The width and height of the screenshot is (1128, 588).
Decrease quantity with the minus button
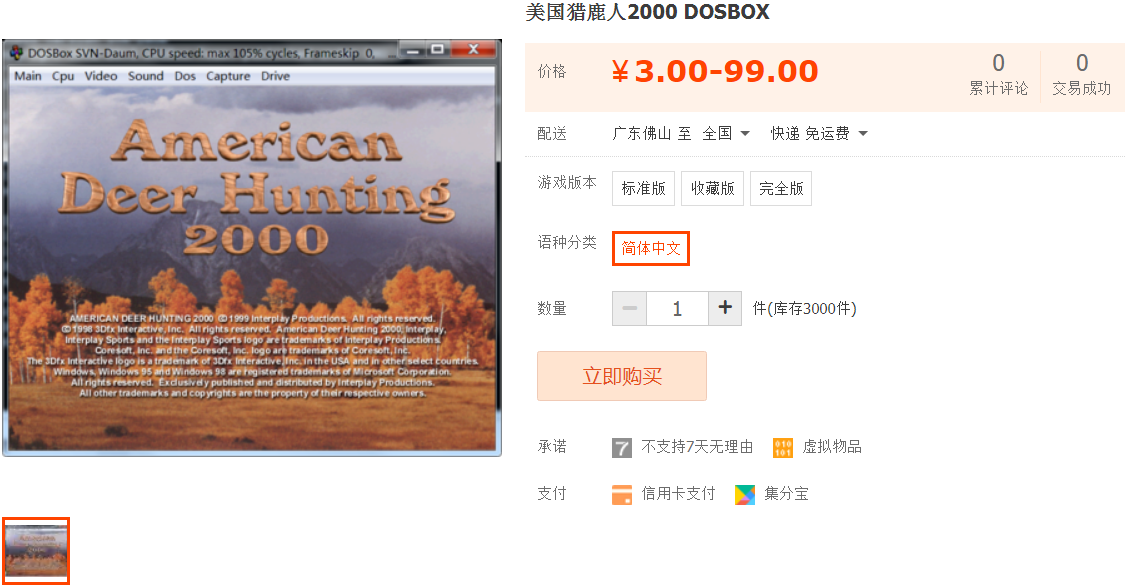629,308
